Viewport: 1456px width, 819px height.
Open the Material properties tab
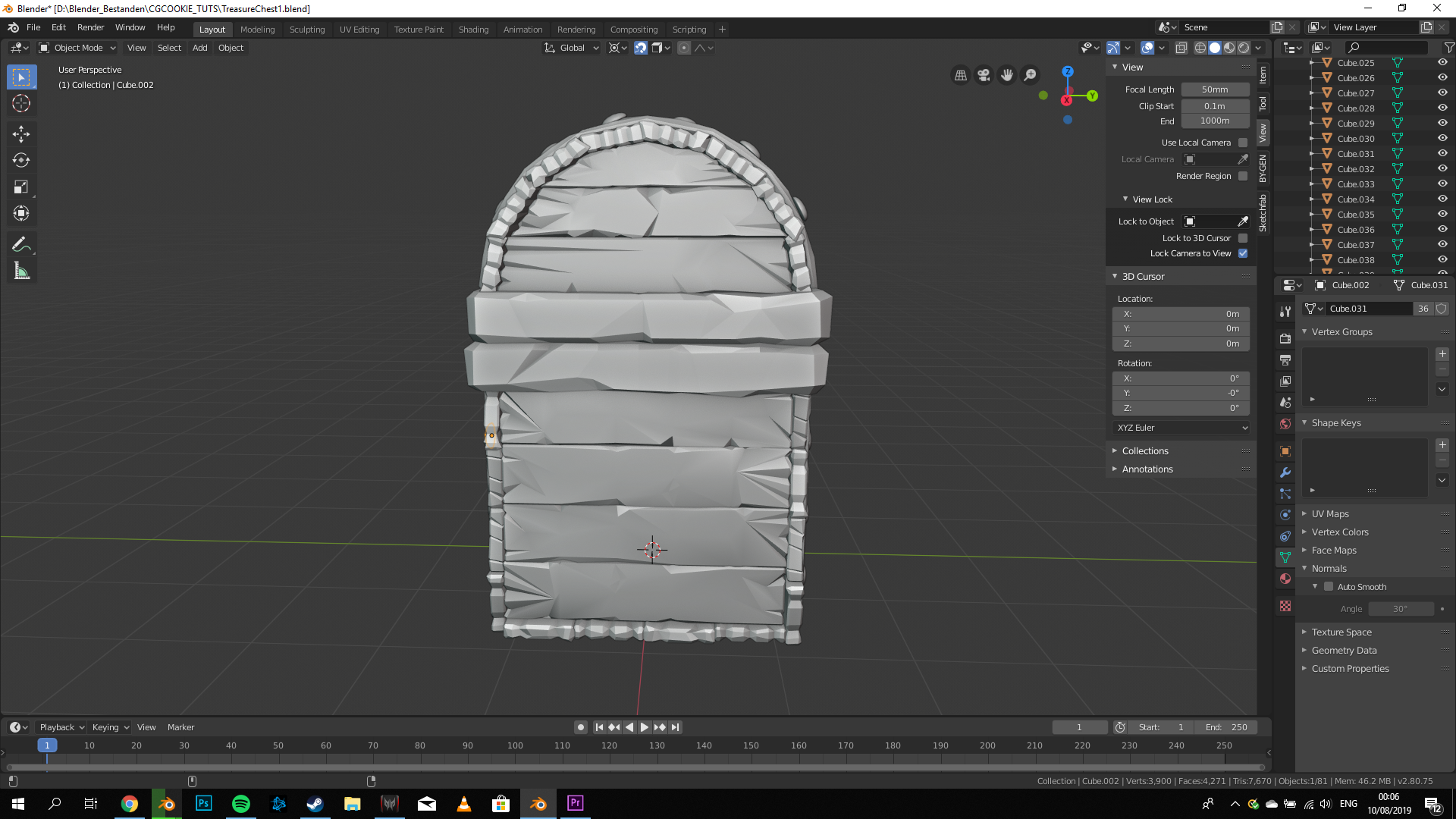coord(1285,579)
